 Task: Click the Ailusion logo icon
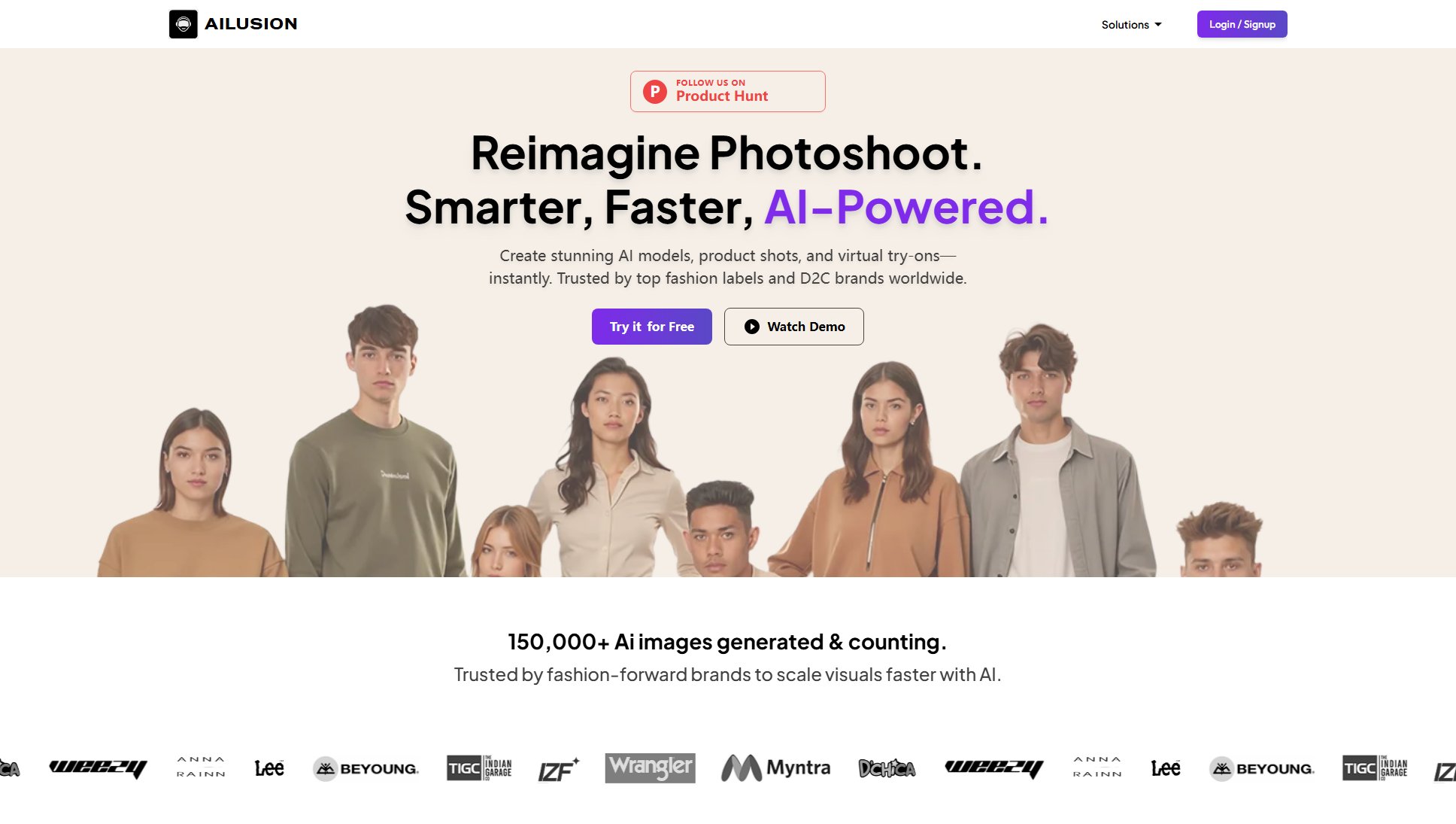click(x=183, y=24)
